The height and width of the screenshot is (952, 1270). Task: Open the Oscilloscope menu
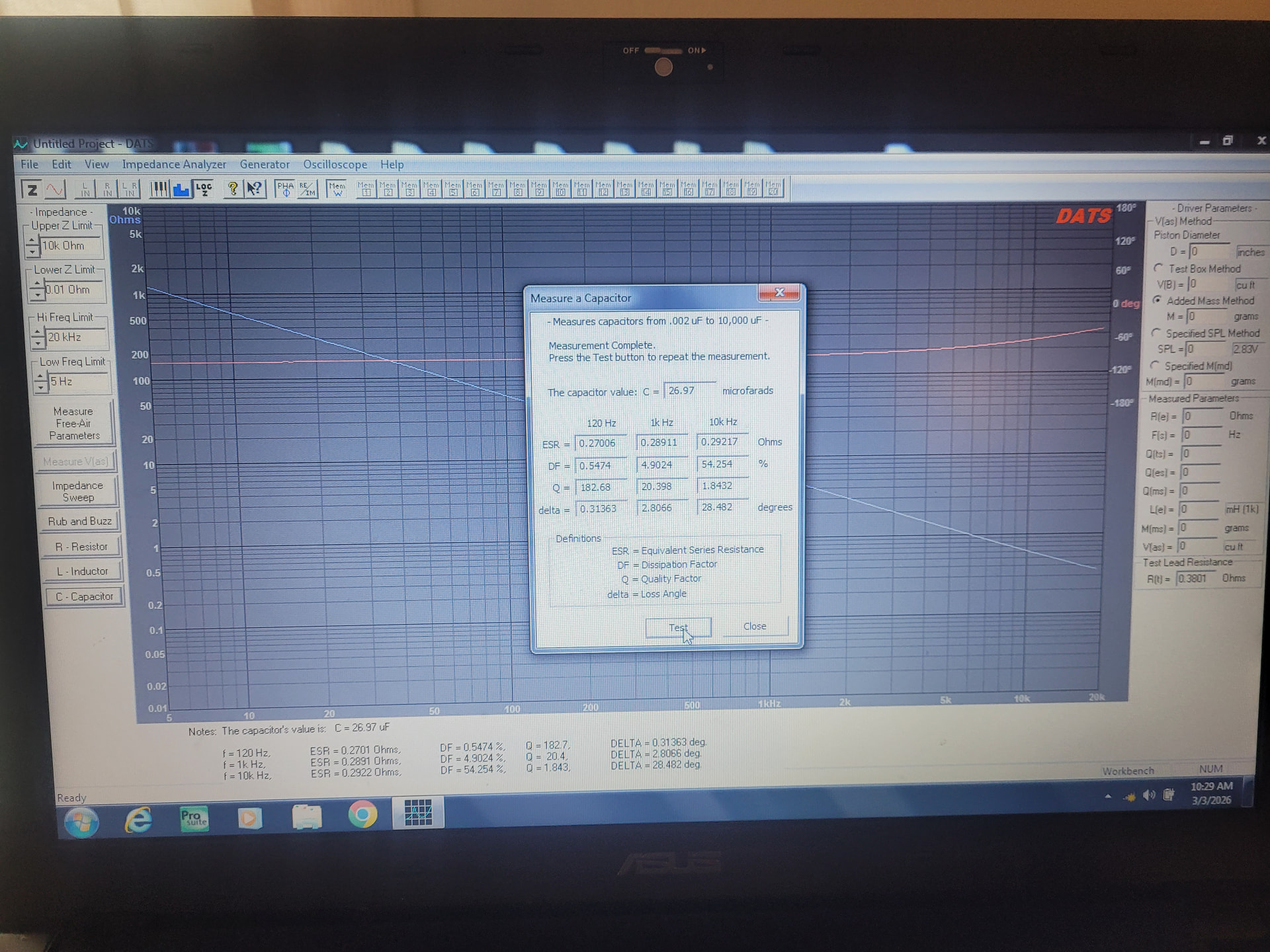tap(335, 165)
